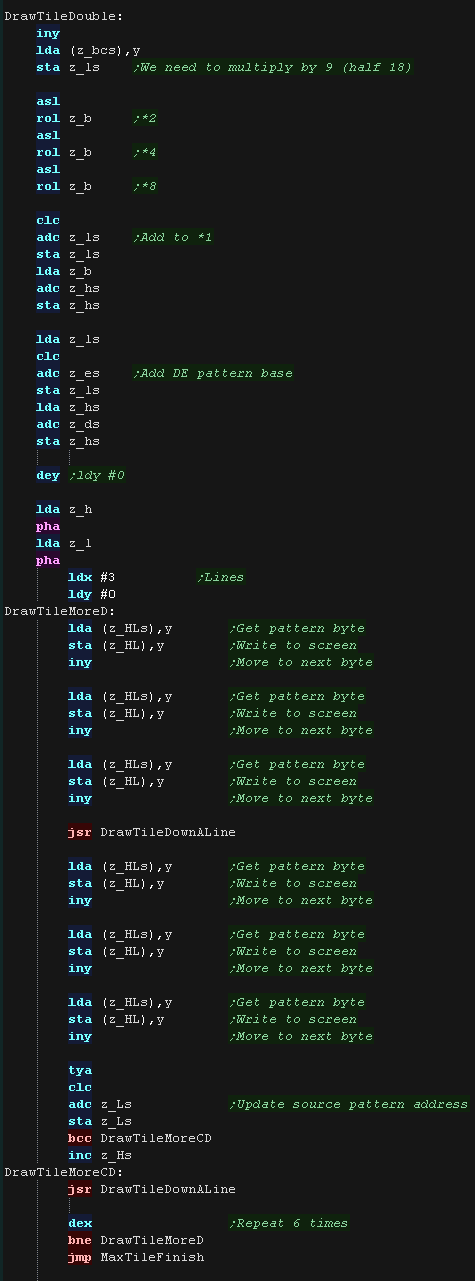Click the 'lda (z_bcs),y' line

coord(88,50)
